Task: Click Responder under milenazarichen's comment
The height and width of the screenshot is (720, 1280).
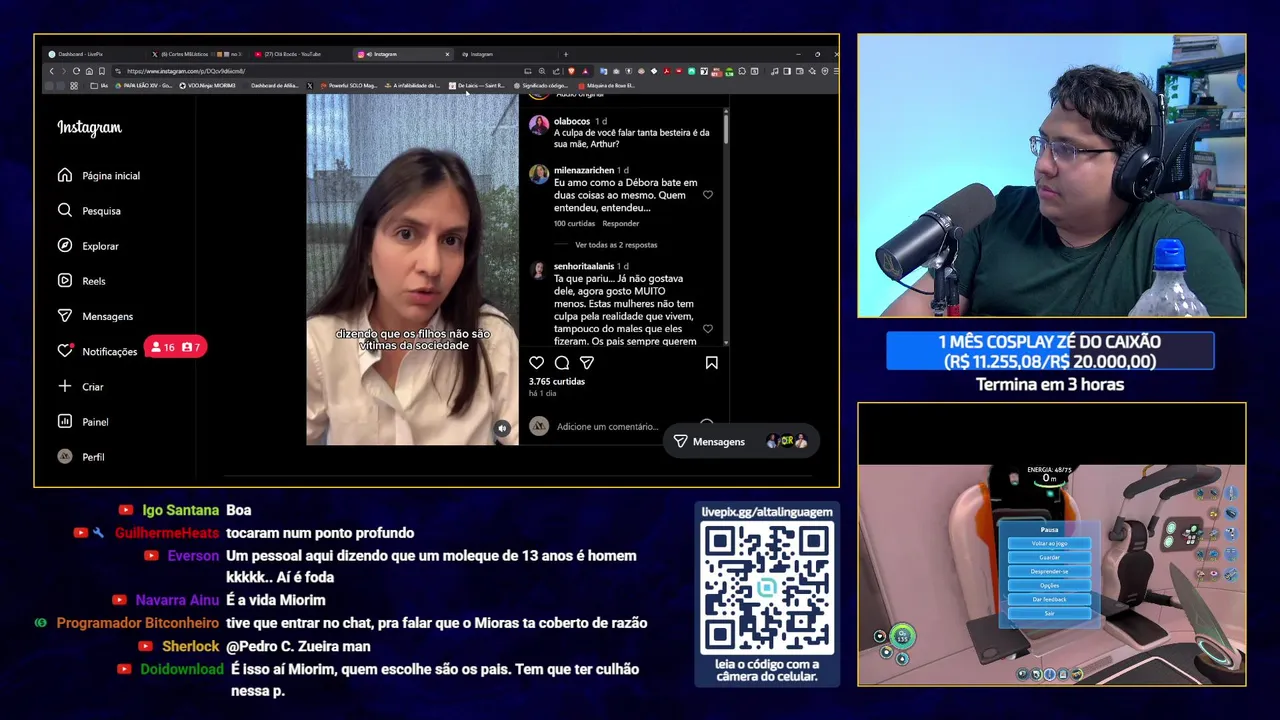Action: coord(621,224)
